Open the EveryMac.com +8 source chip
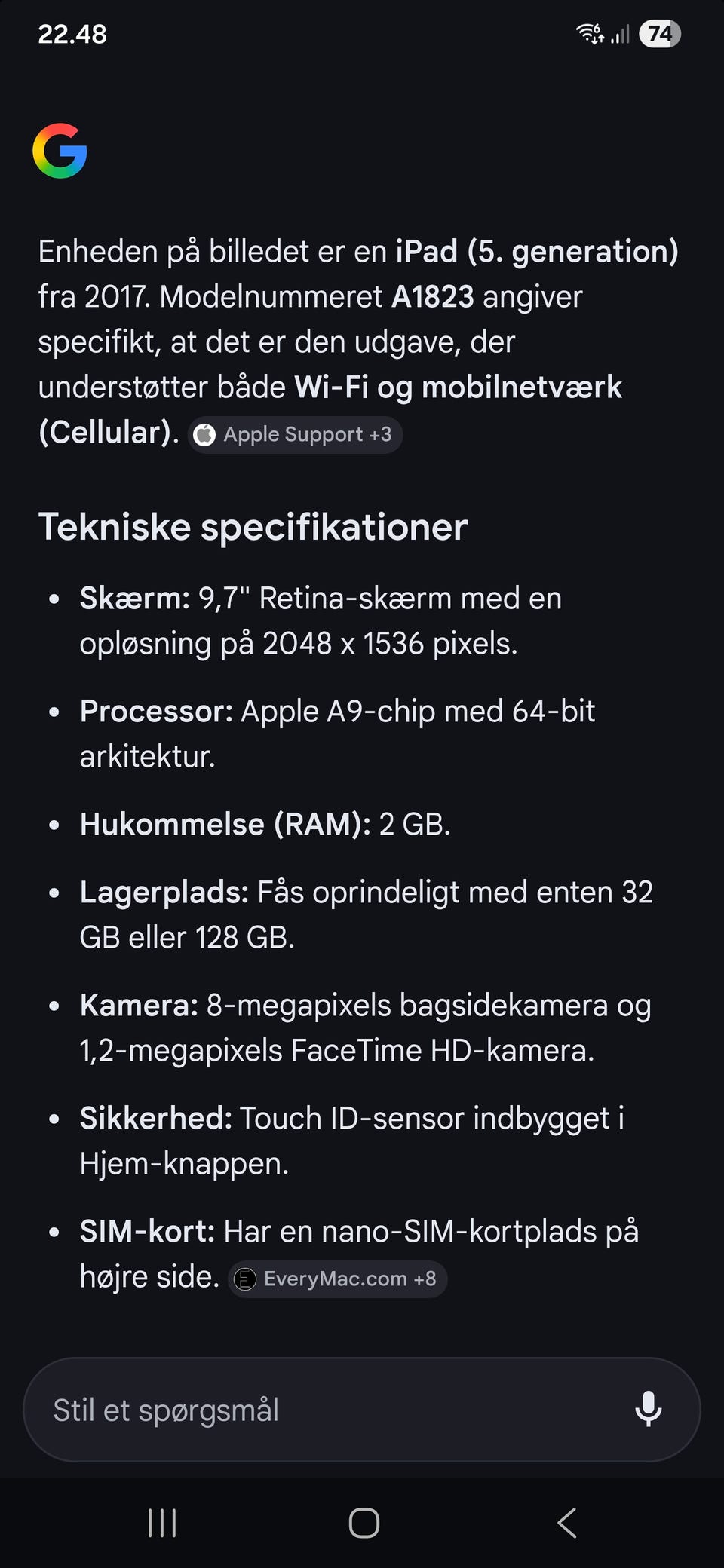The image size is (724, 1568). 337,1279
